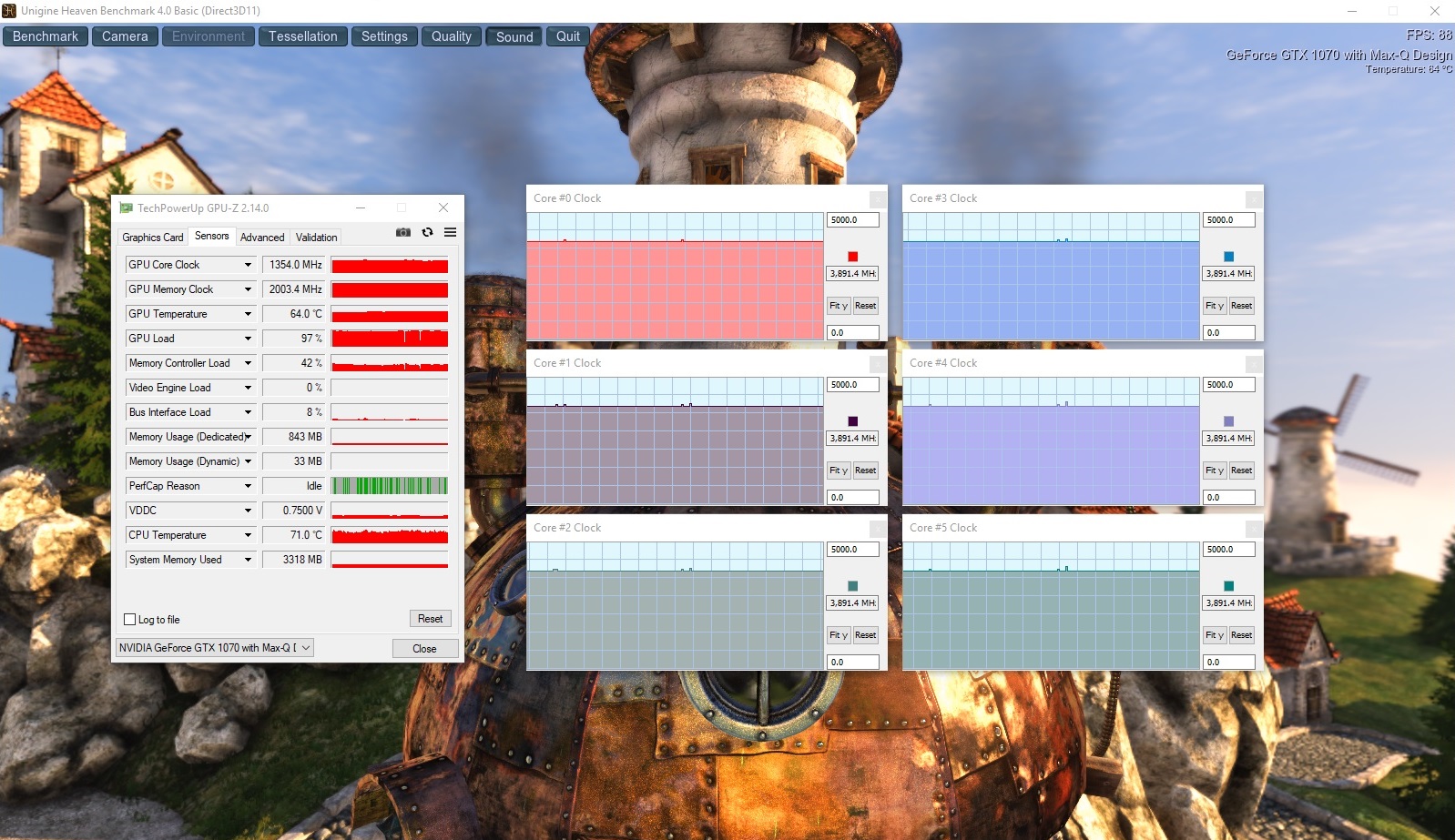Viewport: 1455px width, 840px height.
Task: Pick the teal Core #5 color swatch
Action: [x=1228, y=586]
